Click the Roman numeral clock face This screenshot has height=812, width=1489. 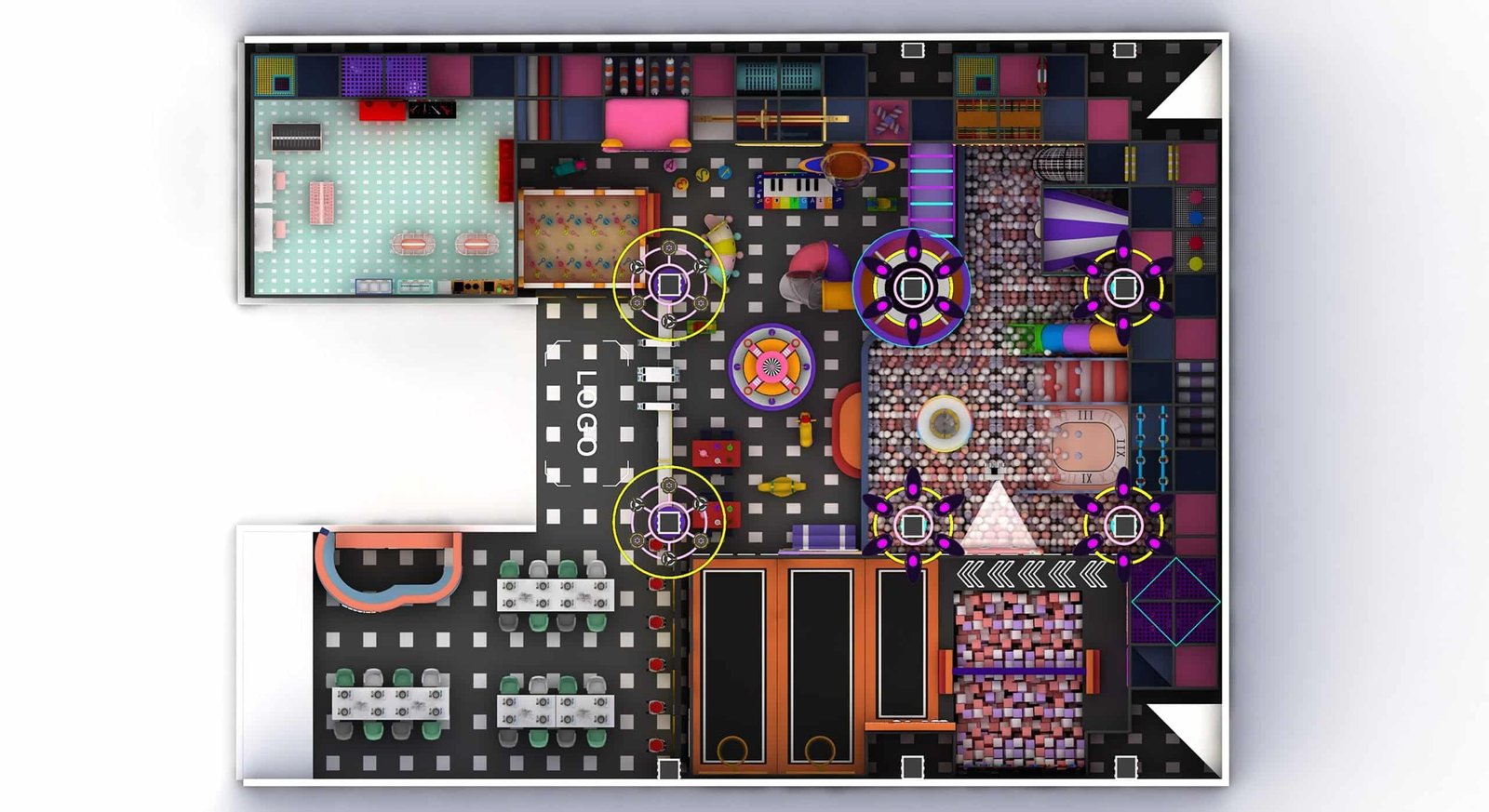coord(1087,446)
